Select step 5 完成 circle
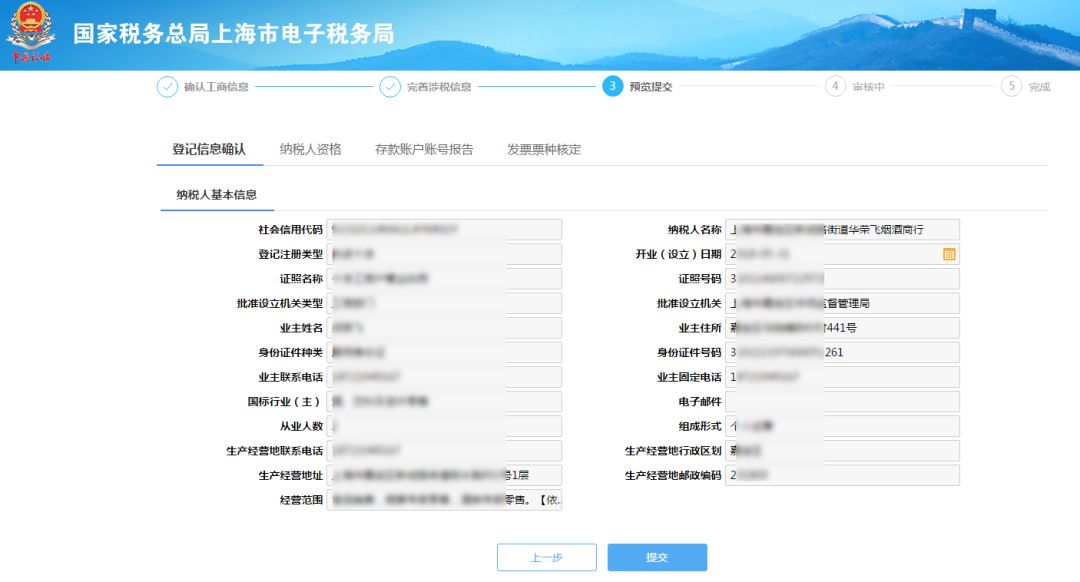The image size is (1080, 582). [1013, 88]
